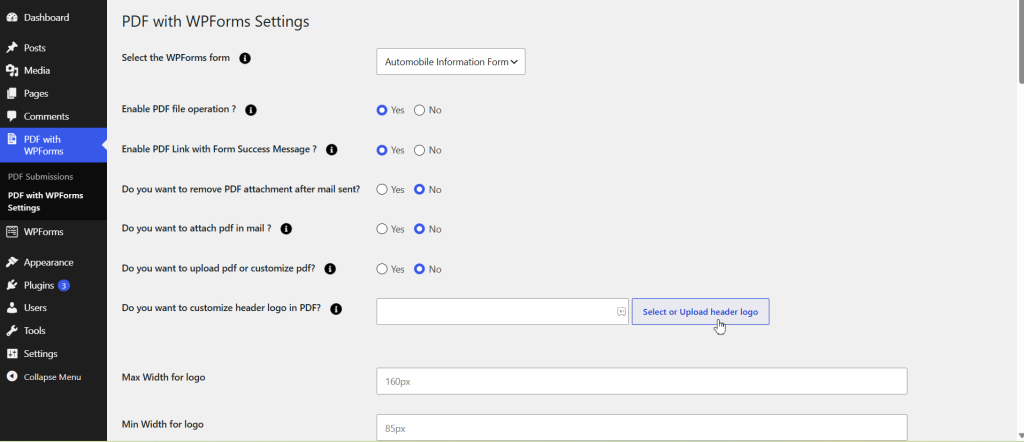Click the Appearance paintbrush icon
This screenshot has width=1024, height=442.
[12, 262]
